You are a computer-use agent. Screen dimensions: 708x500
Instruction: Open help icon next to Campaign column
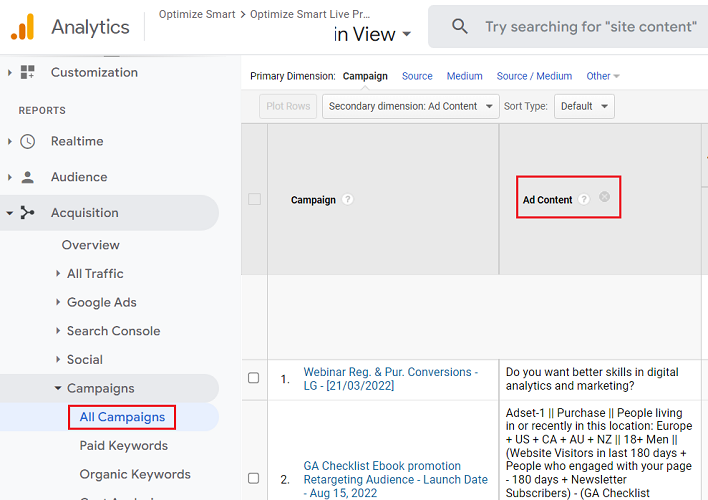[x=347, y=199]
